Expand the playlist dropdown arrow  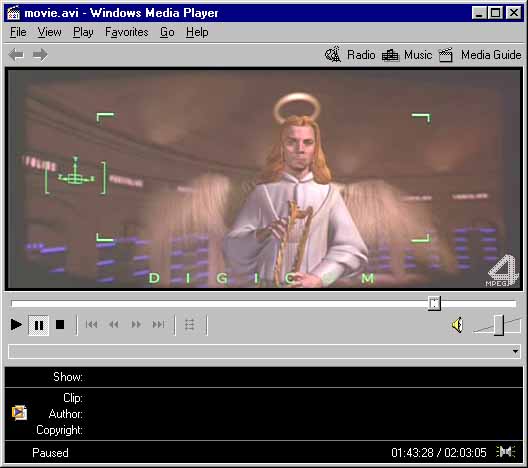[515, 352]
